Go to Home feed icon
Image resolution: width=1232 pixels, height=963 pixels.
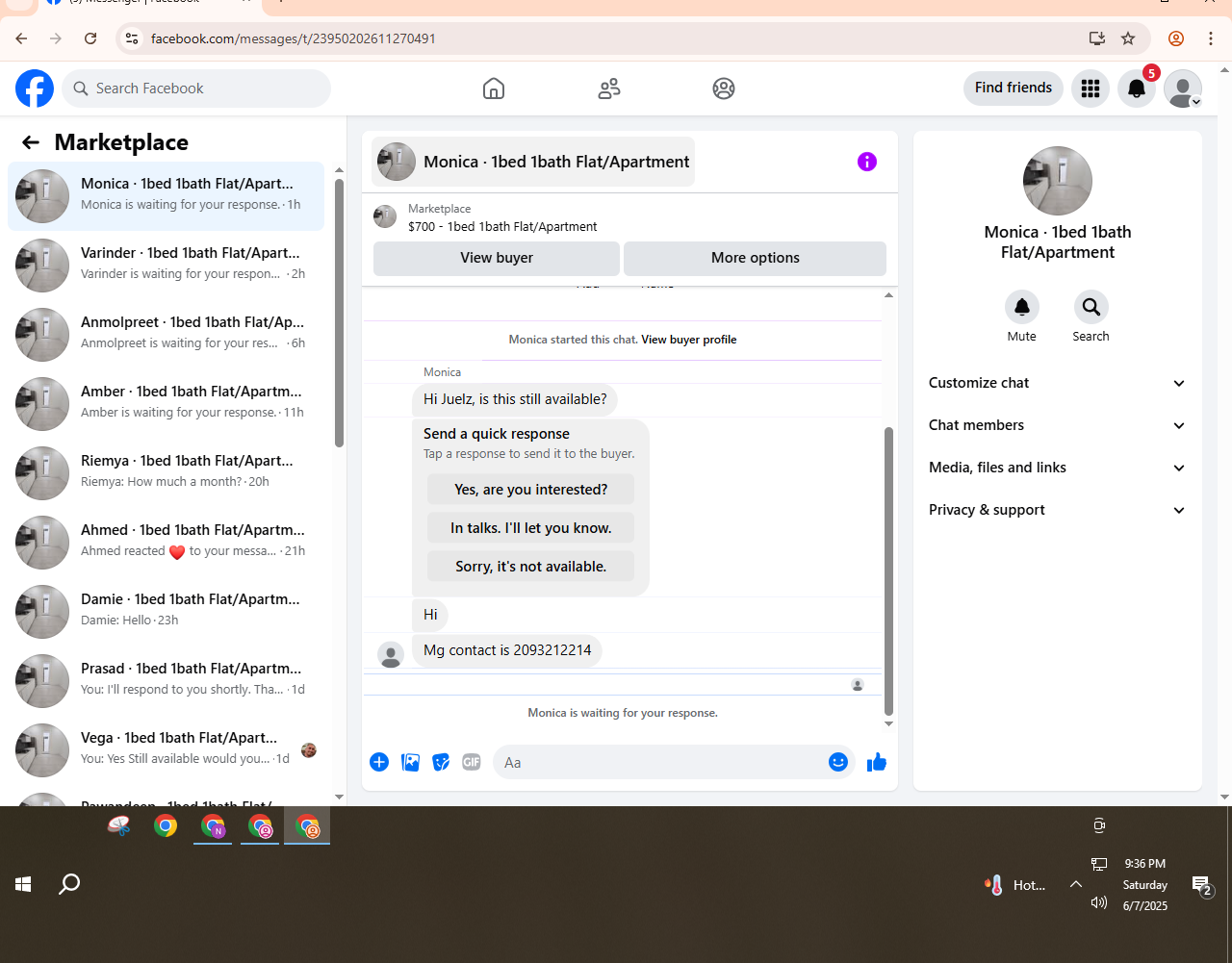click(494, 89)
